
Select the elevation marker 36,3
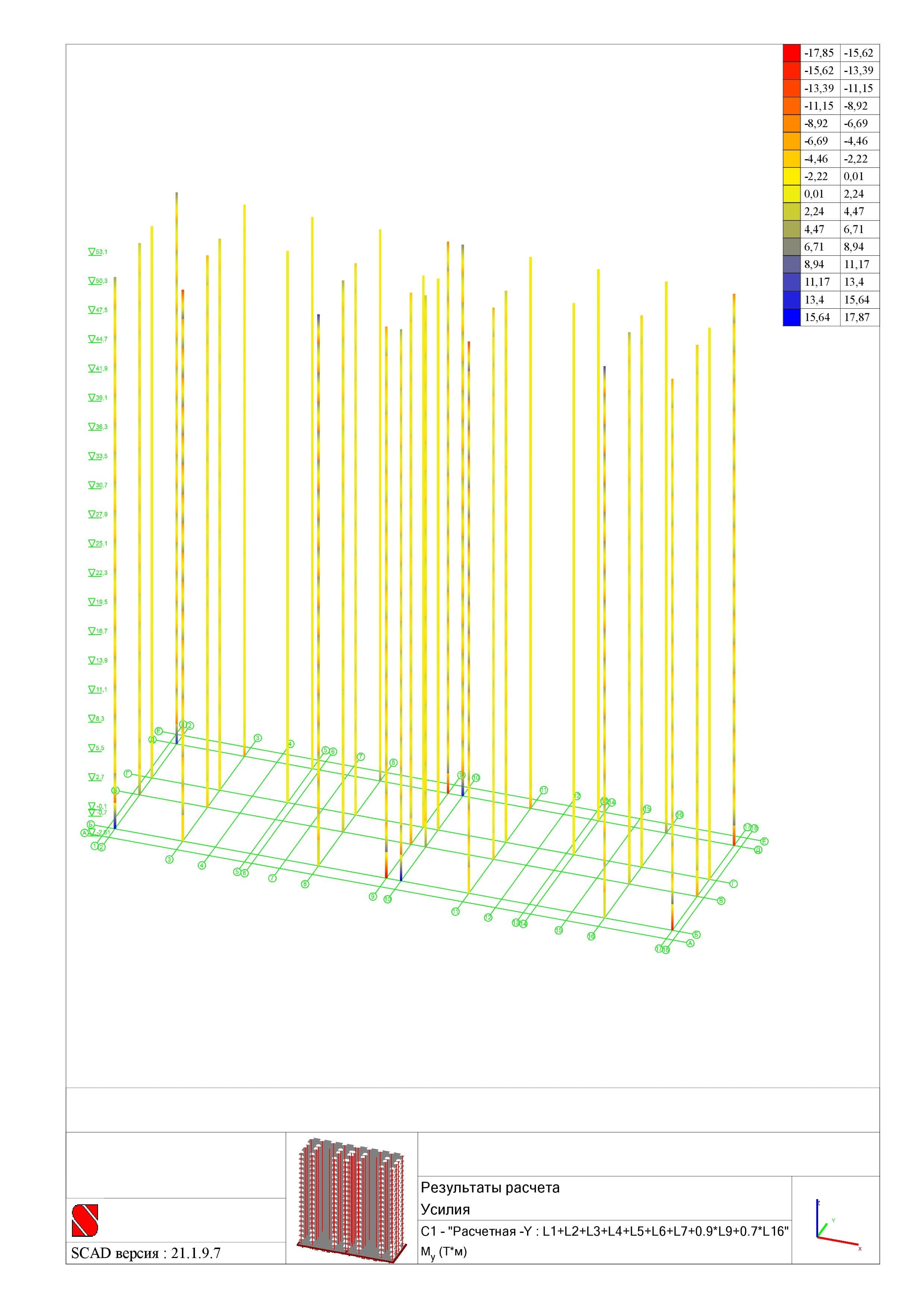point(98,427)
